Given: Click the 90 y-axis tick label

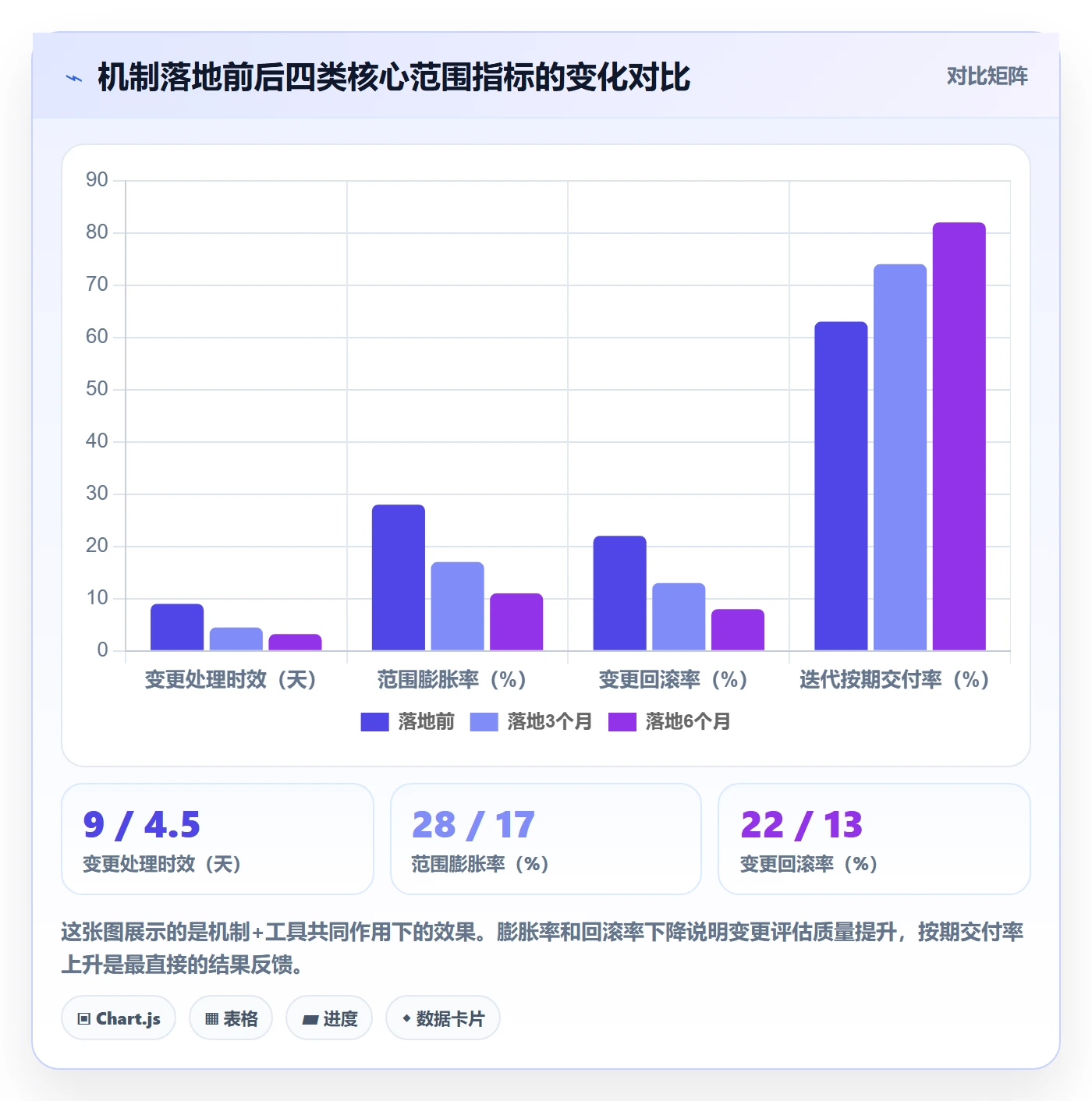Looking at the screenshot, I should [97, 180].
